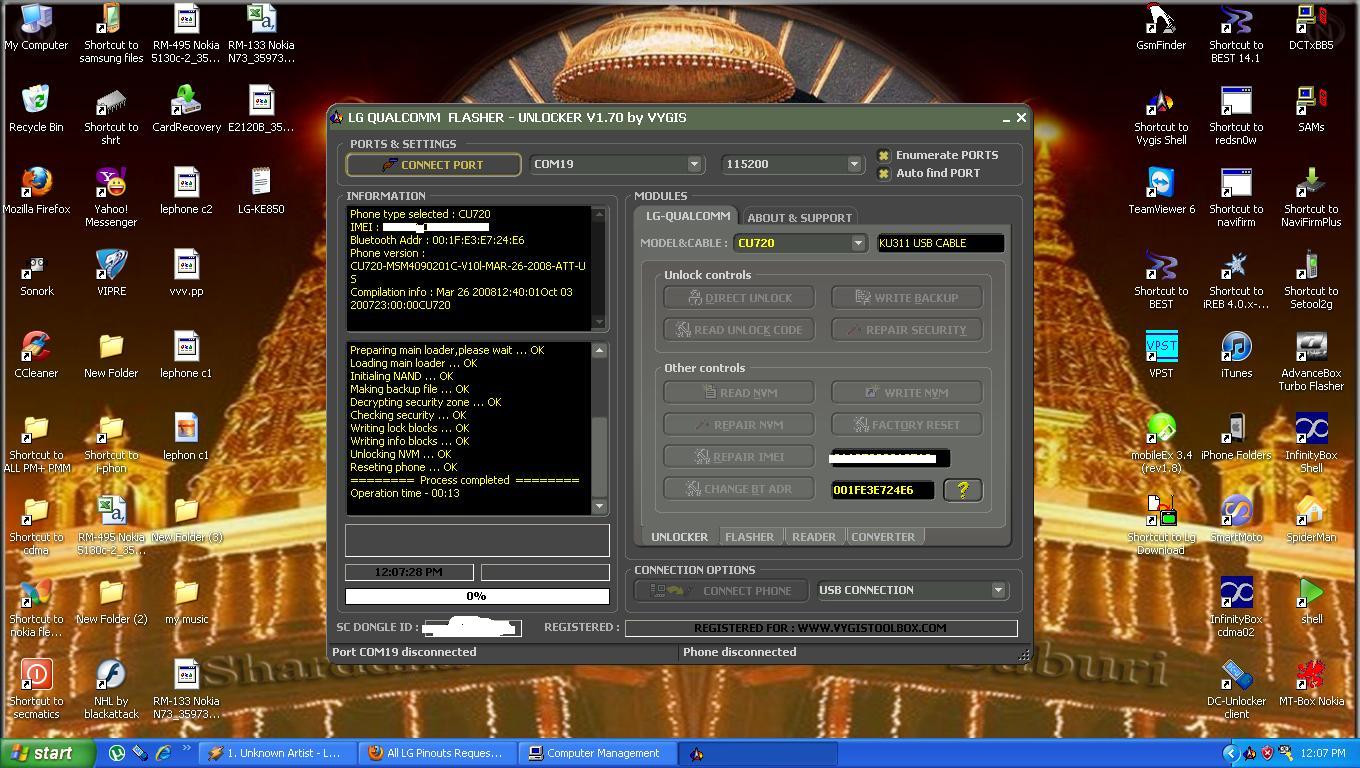Switch to All LG Pinouts taskbar window

[437, 753]
